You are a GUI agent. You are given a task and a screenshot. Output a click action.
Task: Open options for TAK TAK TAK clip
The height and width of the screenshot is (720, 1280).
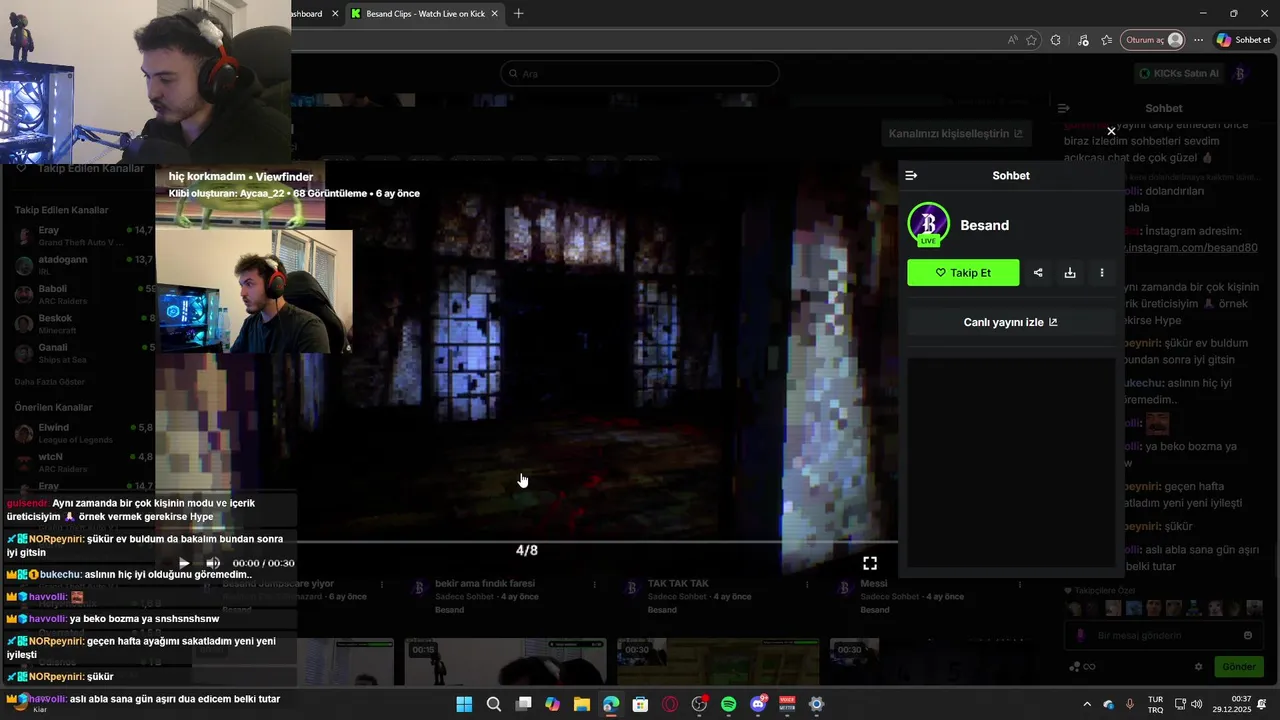click(x=807, y=584)
